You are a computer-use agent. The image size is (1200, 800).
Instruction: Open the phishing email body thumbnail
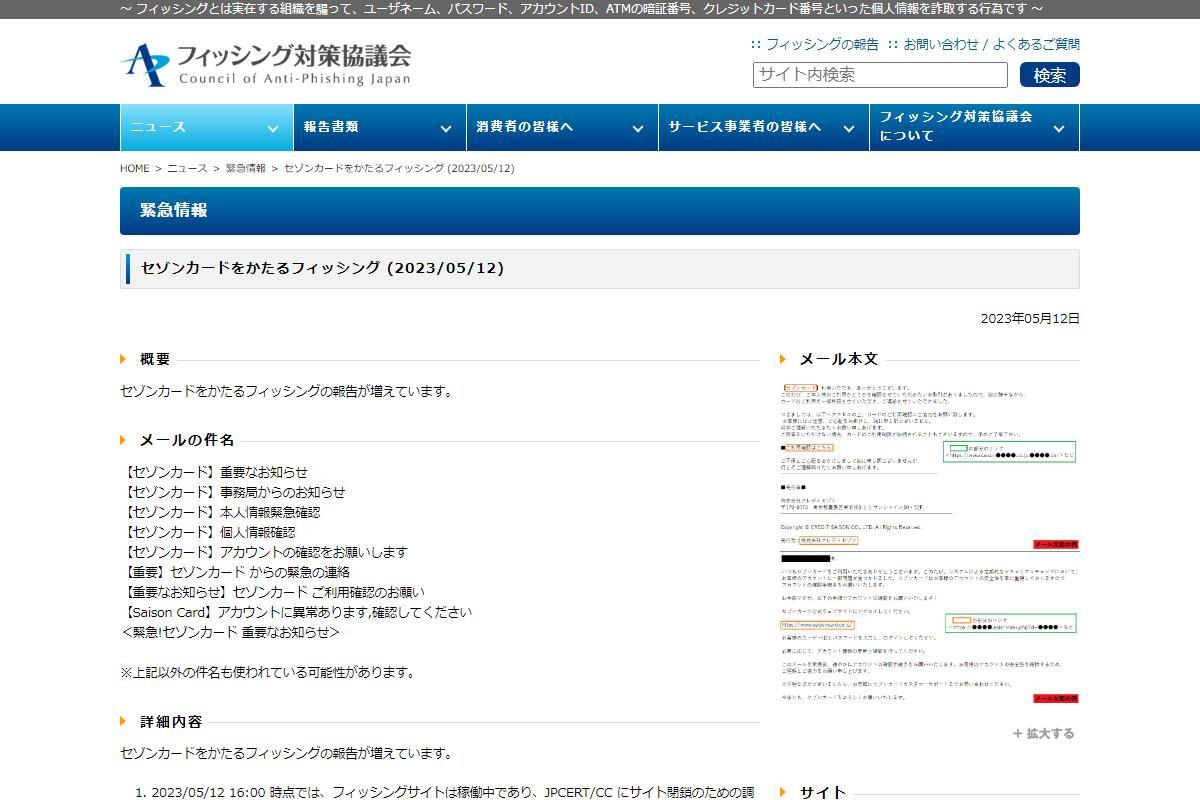click(929, 543)
